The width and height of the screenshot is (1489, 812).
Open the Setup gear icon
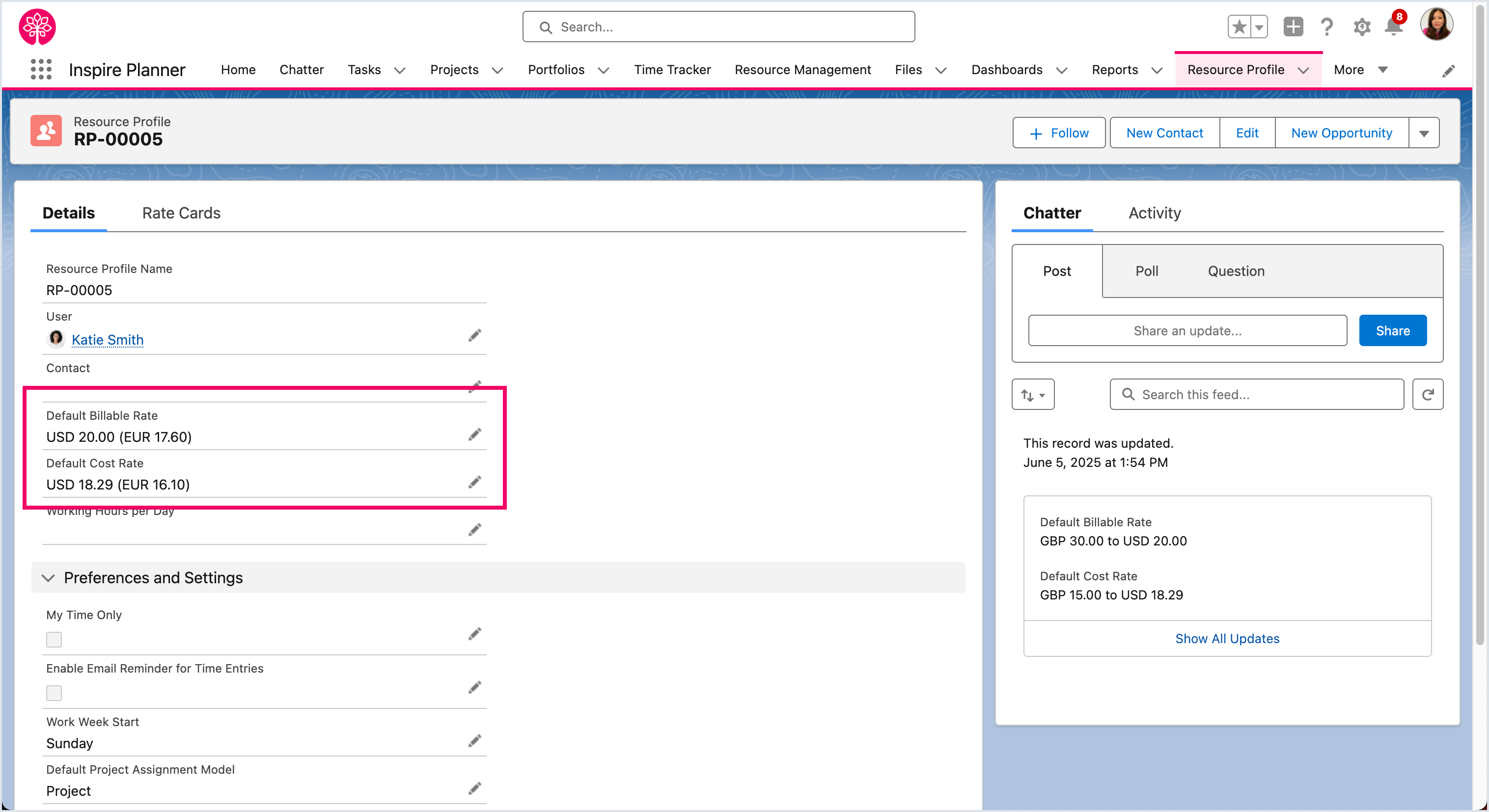1362,27
